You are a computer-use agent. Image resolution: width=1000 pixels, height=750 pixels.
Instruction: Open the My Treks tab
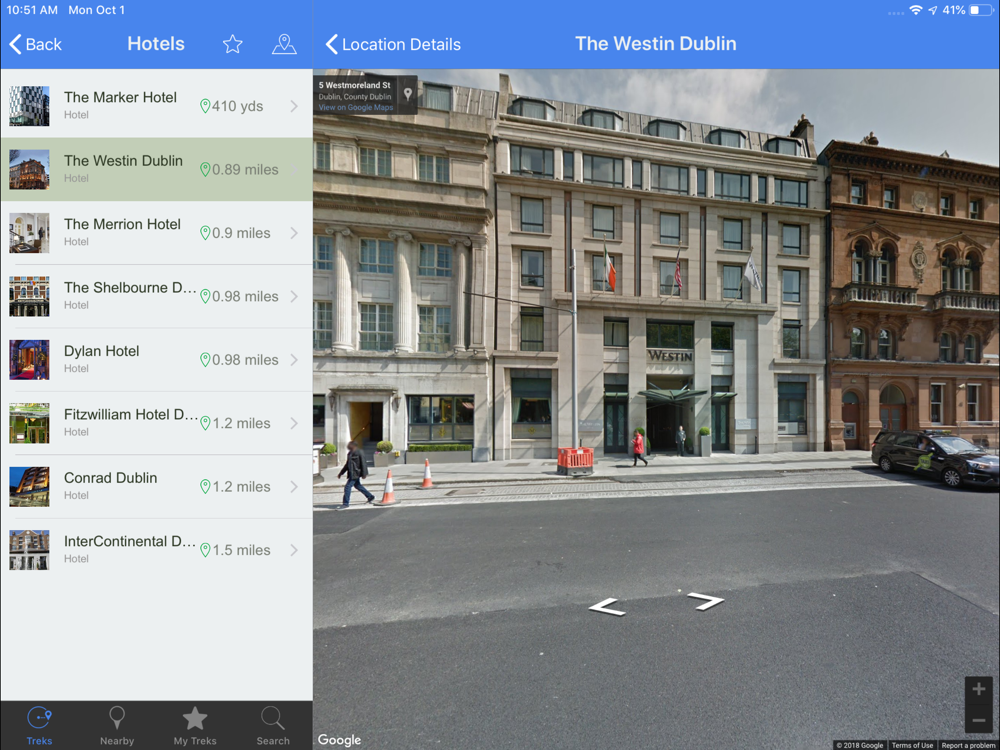[x=195, y=725]
